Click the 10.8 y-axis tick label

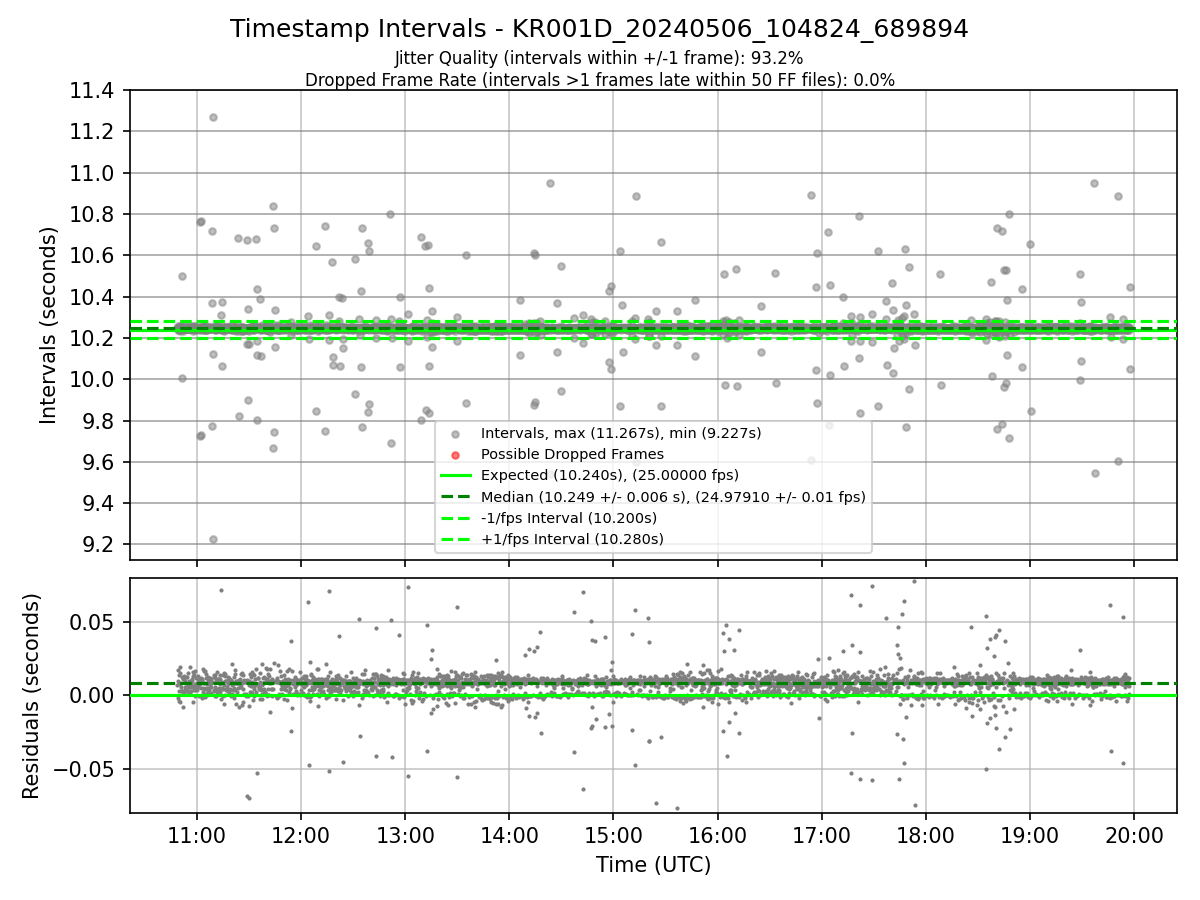click(x=94, y=215)
